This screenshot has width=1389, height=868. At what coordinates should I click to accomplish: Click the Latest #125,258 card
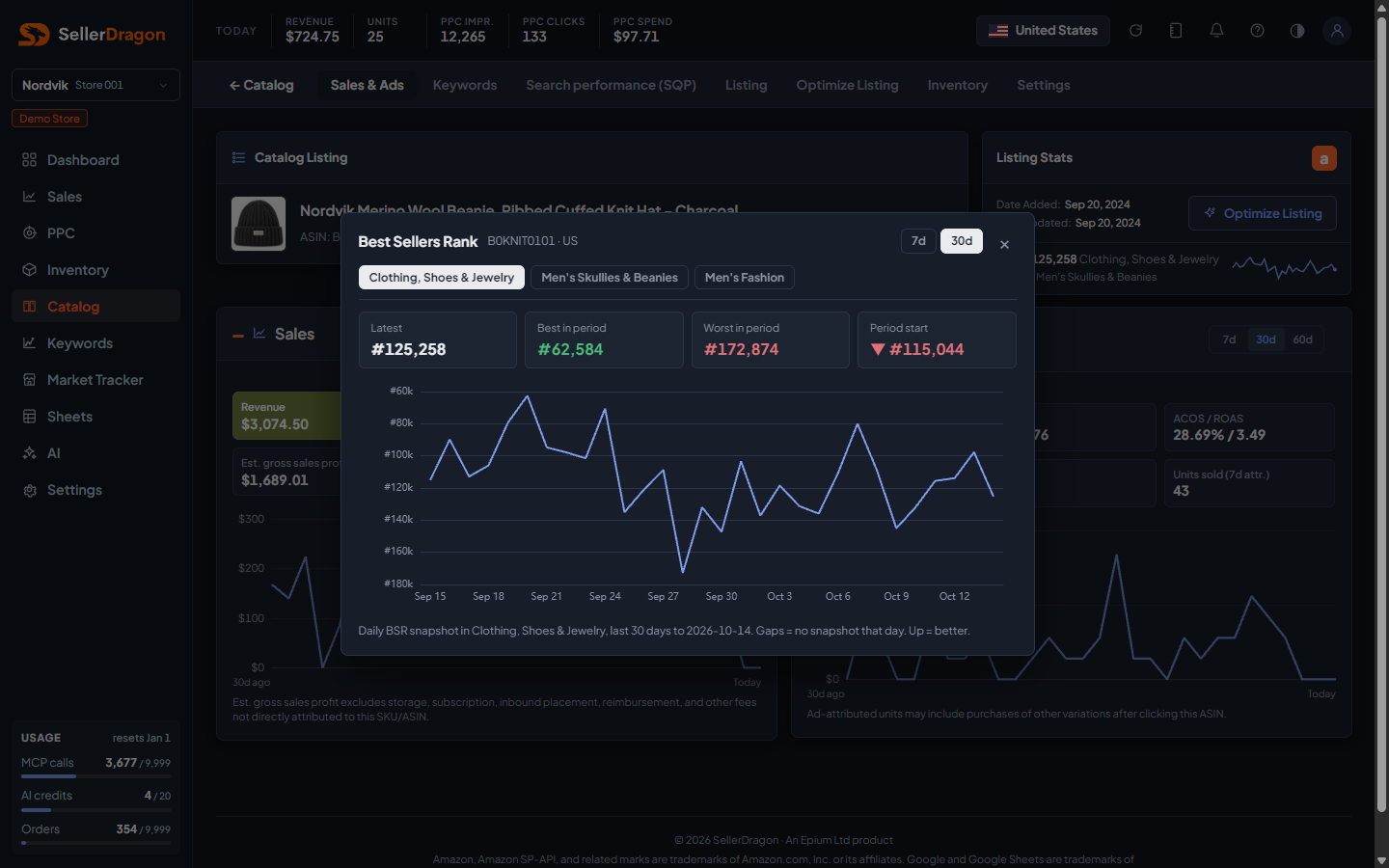(x=438, y=339)
